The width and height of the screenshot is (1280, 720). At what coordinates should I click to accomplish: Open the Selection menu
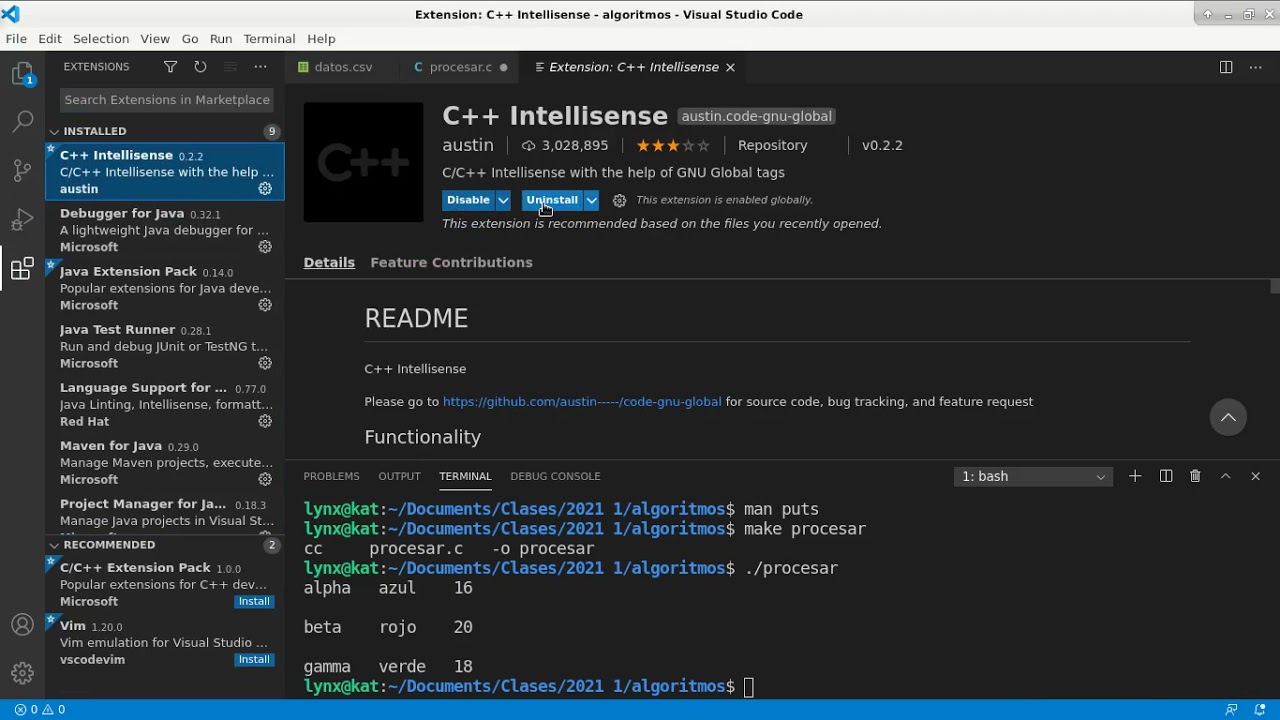click(101, 38)
